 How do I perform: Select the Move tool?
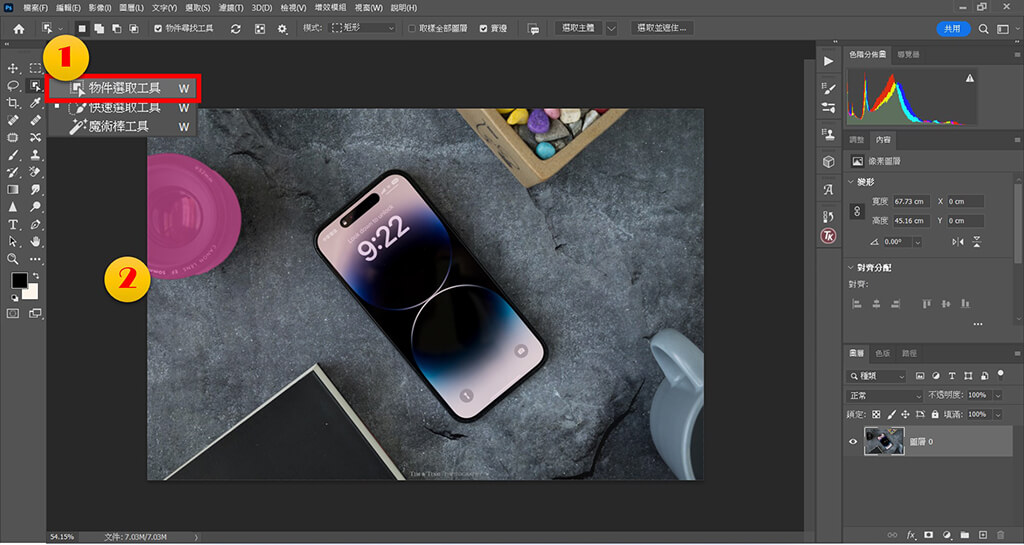(x=12, y=69)
